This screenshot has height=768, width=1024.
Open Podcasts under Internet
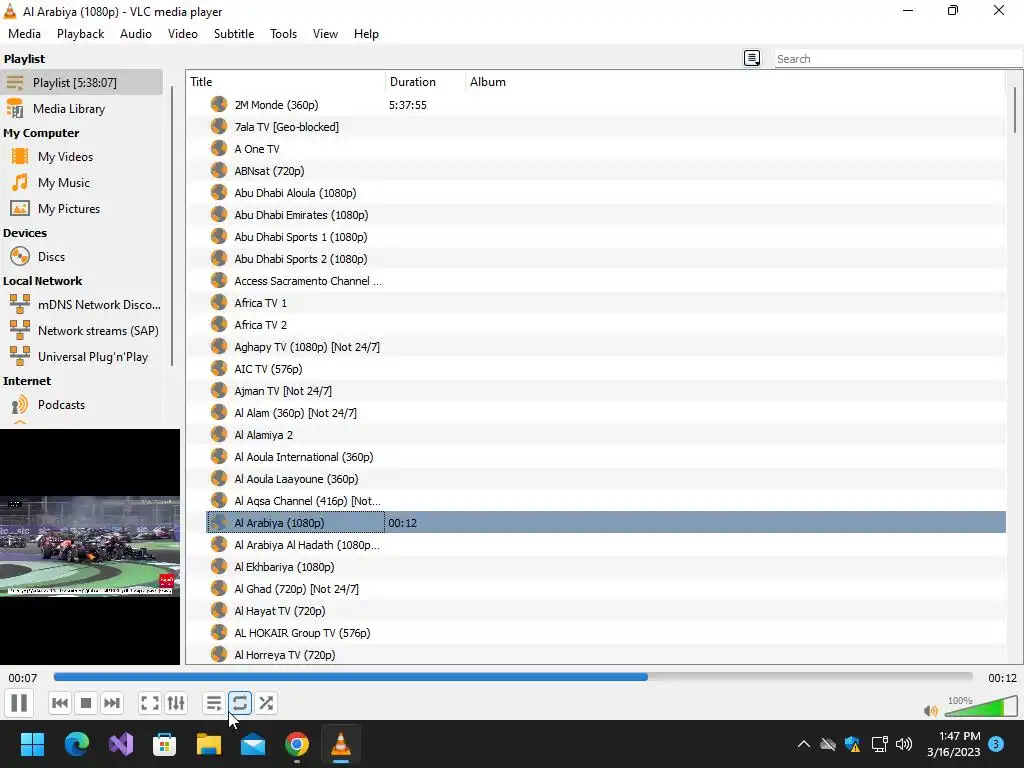point(81,405)
